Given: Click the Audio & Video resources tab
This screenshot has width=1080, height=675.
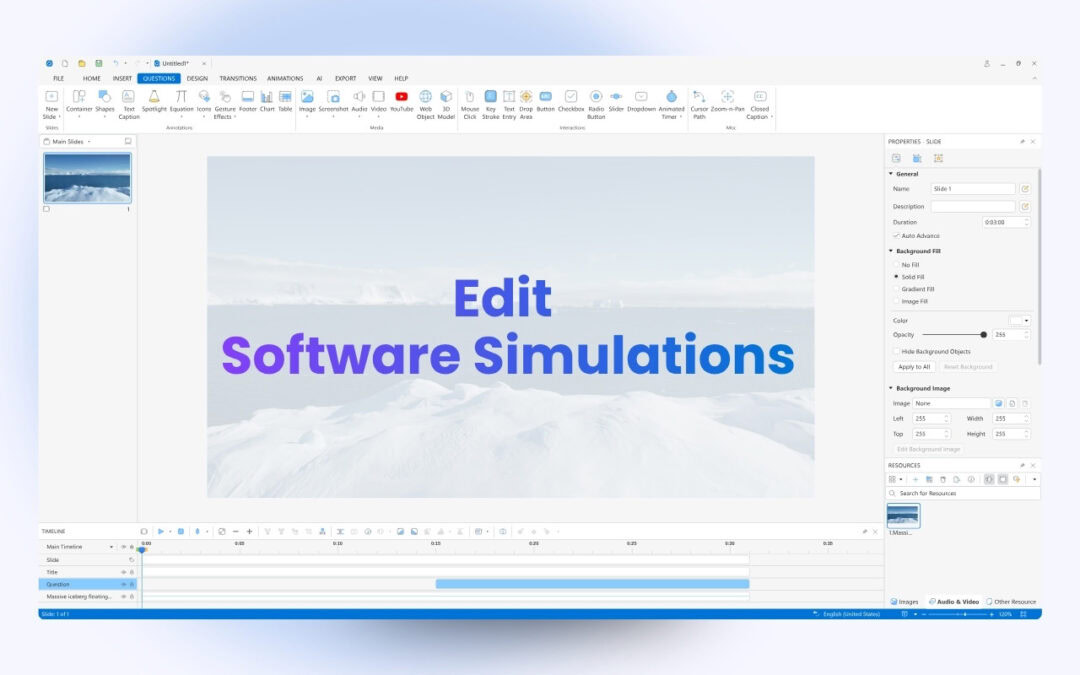Looking at the screenshot, I should point(954,602).
